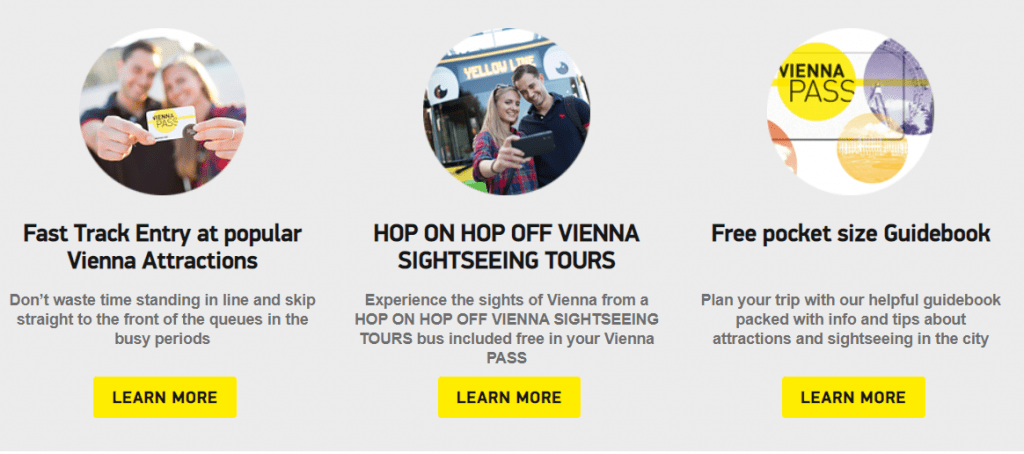The image size is (1024, 454).
Task: Click the Vienna Pass card held by couple
Action: click(x=170, y=122)
